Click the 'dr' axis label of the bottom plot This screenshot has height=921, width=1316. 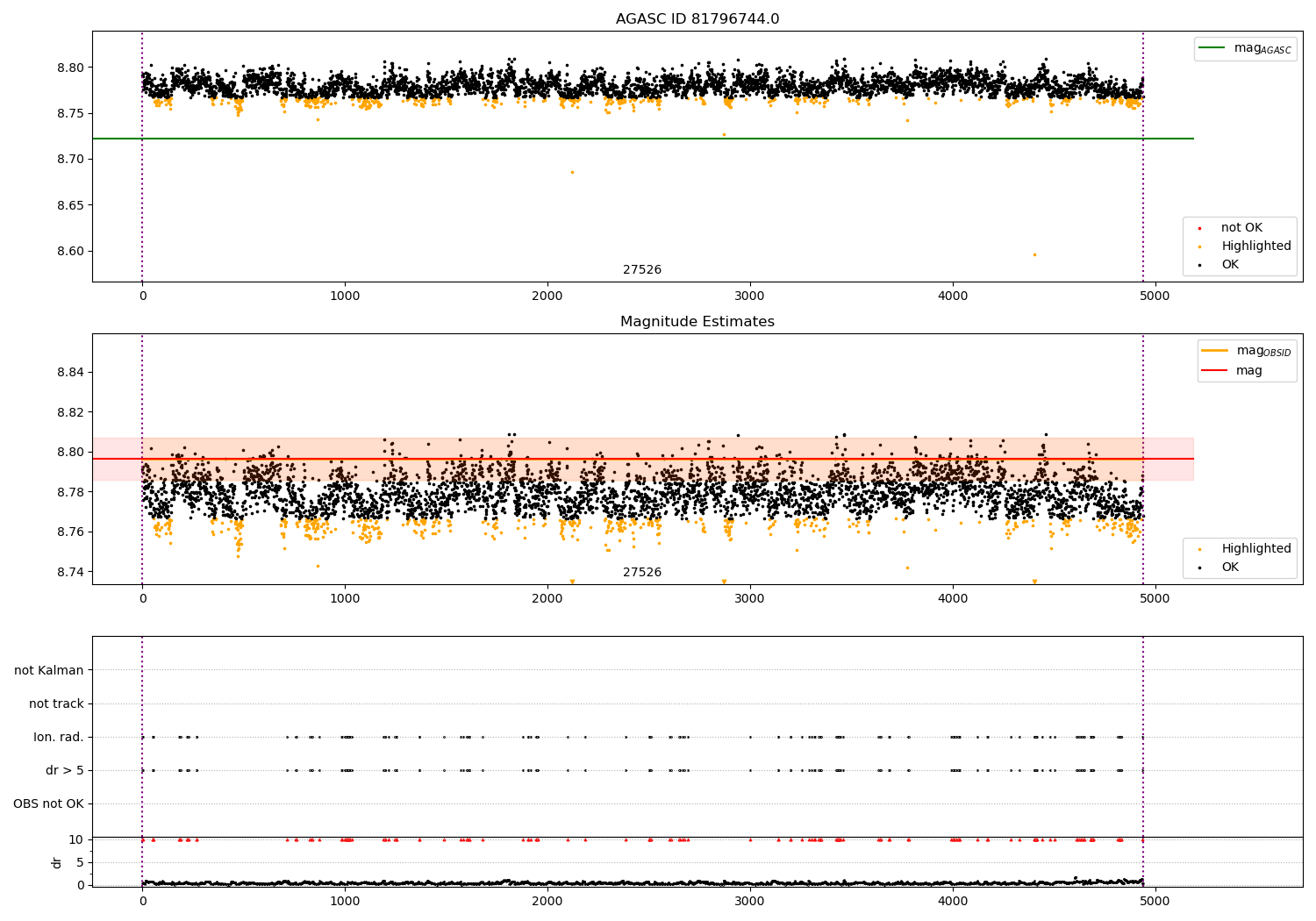point(57,862)
